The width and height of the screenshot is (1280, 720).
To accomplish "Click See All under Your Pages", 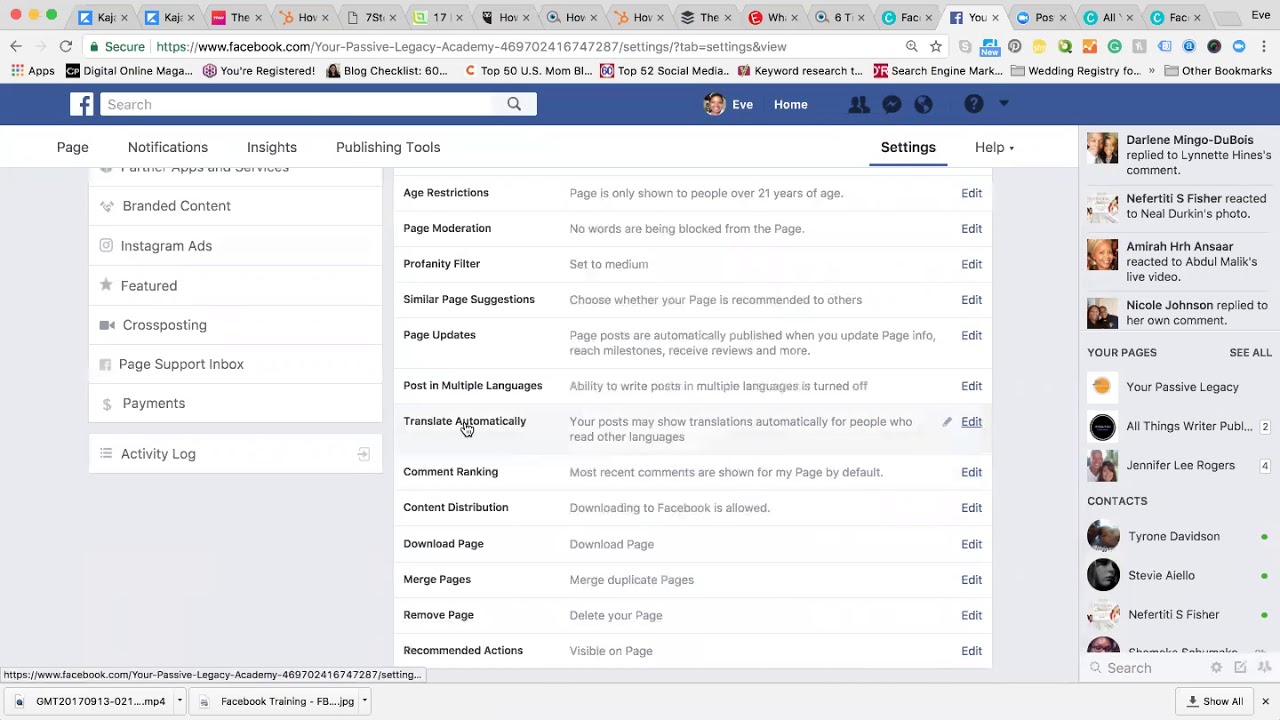I will (x=1250, y=353).
